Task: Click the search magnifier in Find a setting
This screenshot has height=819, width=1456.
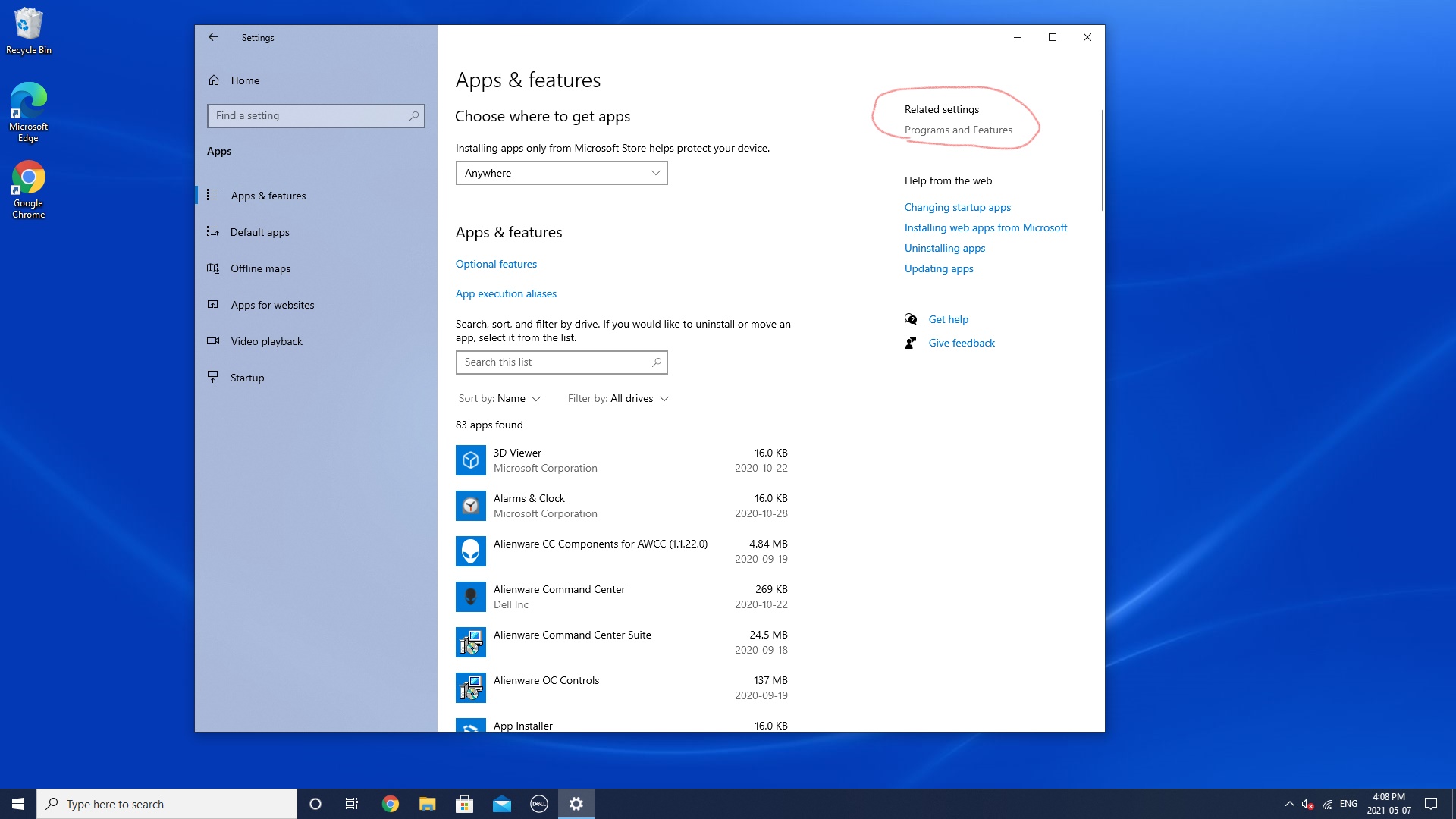Action: (414, 116)
